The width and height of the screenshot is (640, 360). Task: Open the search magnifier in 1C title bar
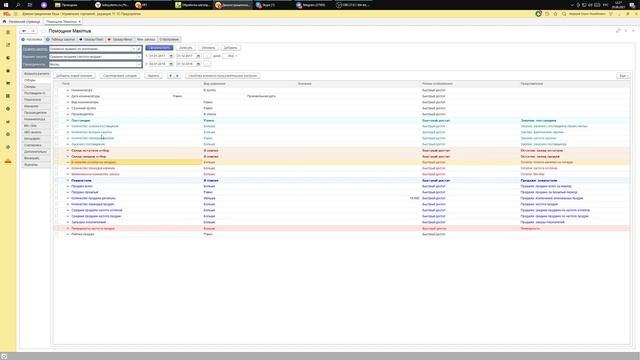pyautogui.click(x=564, y=14)
